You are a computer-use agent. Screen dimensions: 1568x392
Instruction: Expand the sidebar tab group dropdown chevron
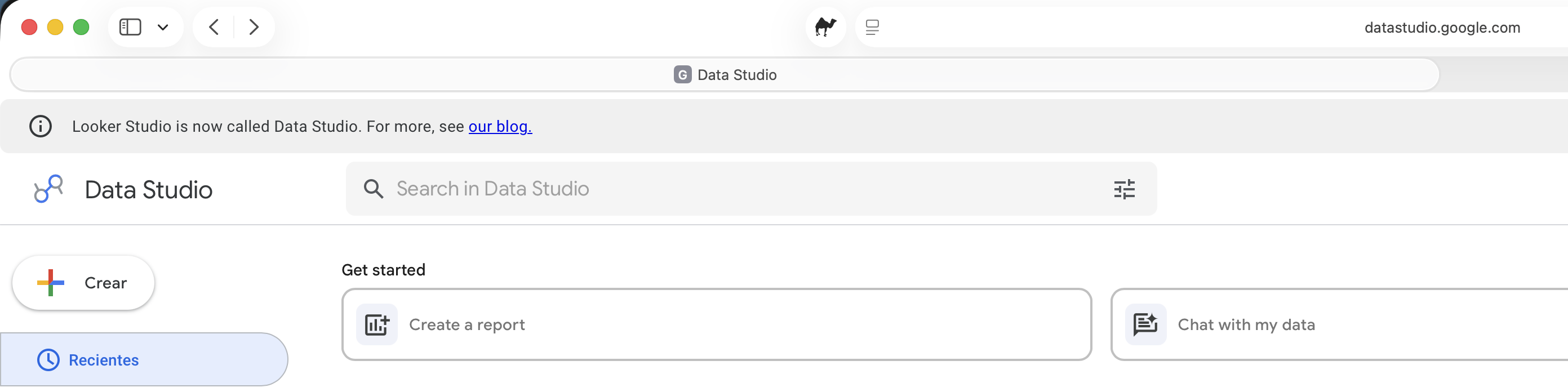pos(162,28)
